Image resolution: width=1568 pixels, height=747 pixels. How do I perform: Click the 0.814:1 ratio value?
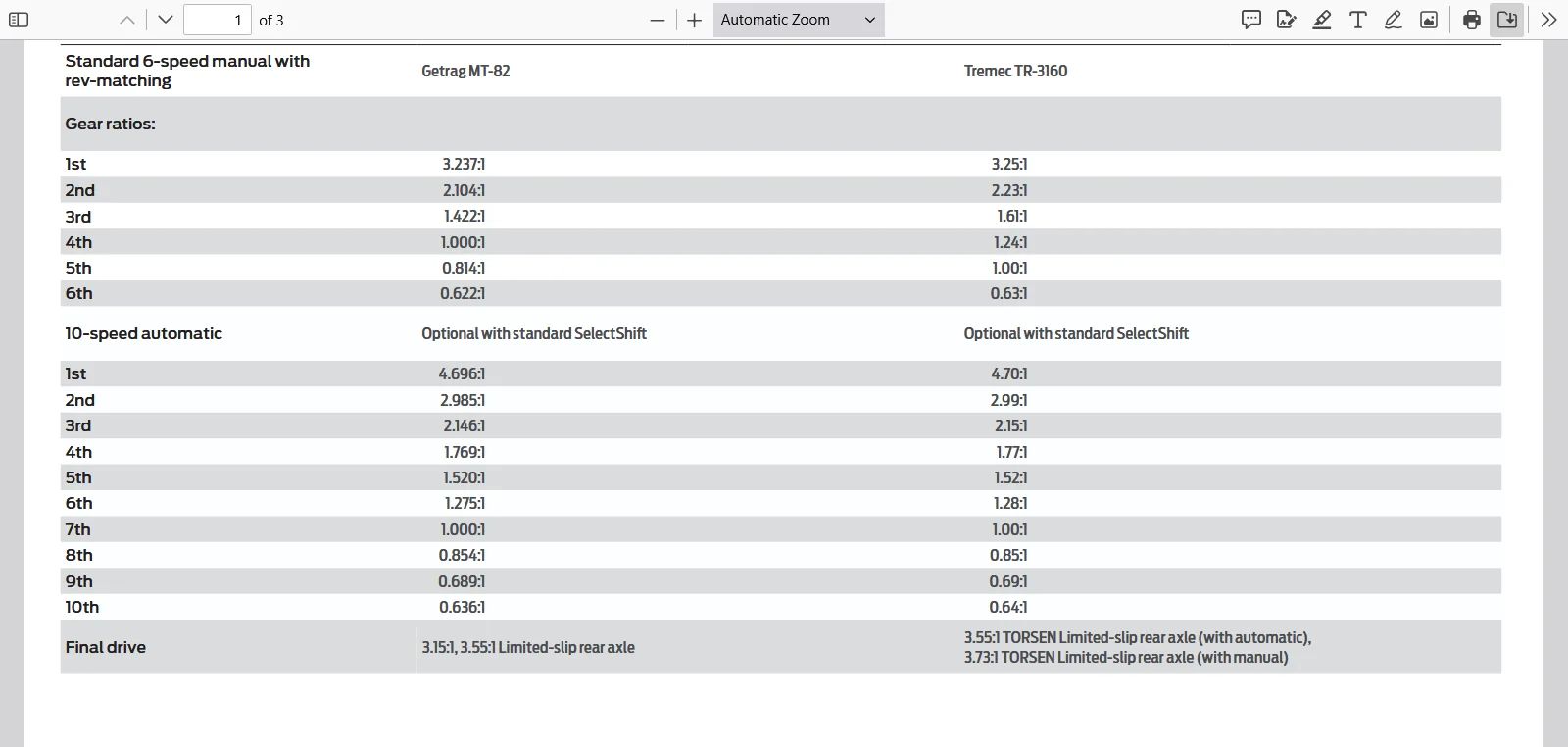464,268
